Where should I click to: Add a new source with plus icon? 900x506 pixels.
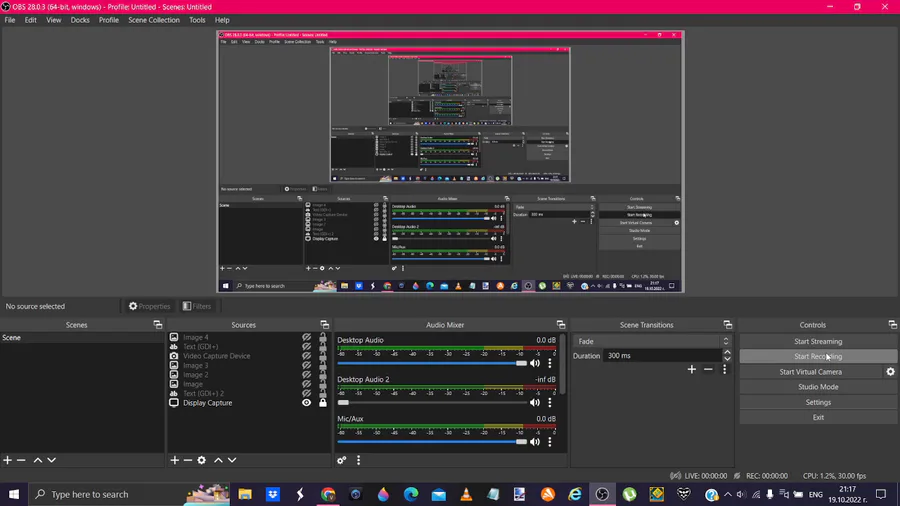(x=174, y=460)
